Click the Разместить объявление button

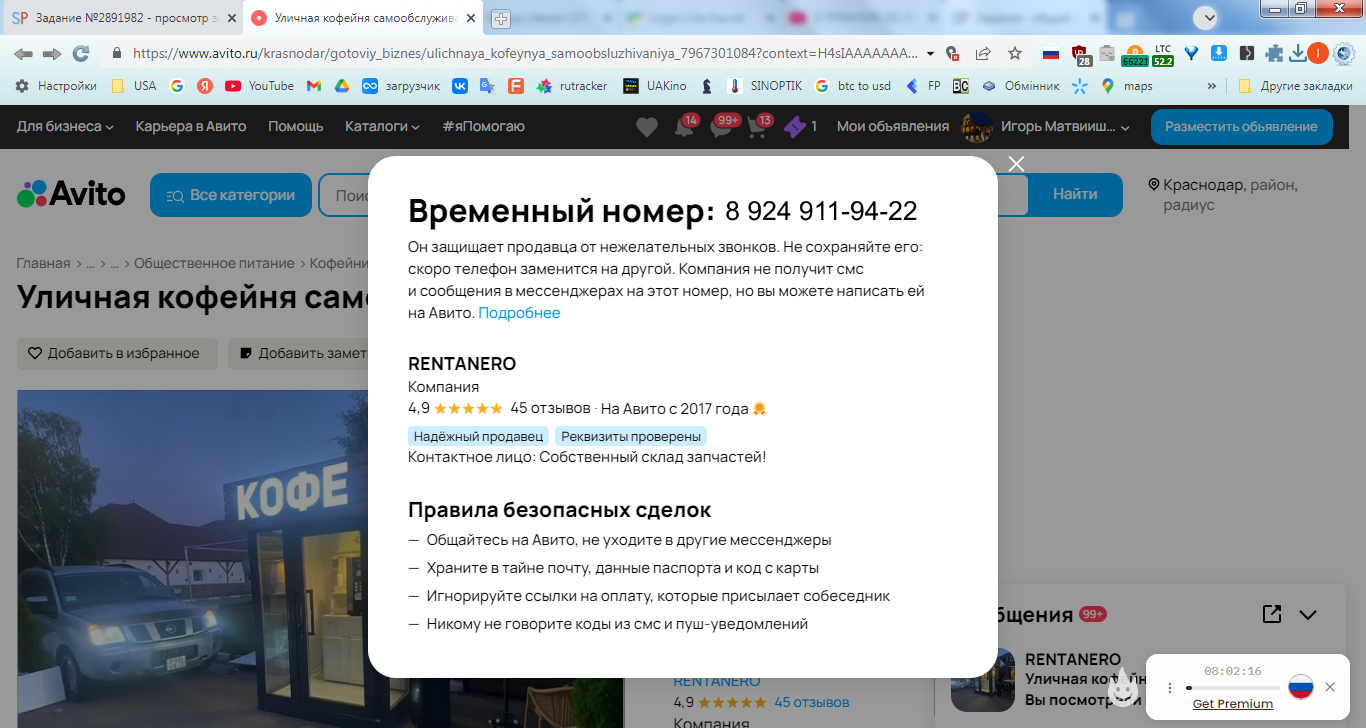(1241, 127)
